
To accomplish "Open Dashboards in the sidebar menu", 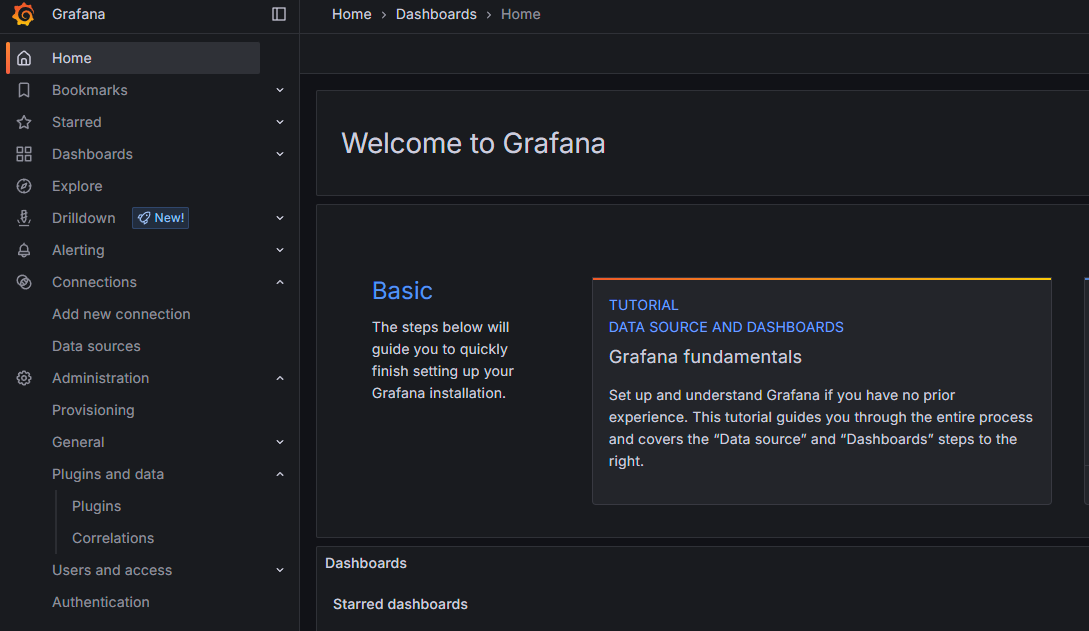I will pyautogui.click(x=92, y=154).
